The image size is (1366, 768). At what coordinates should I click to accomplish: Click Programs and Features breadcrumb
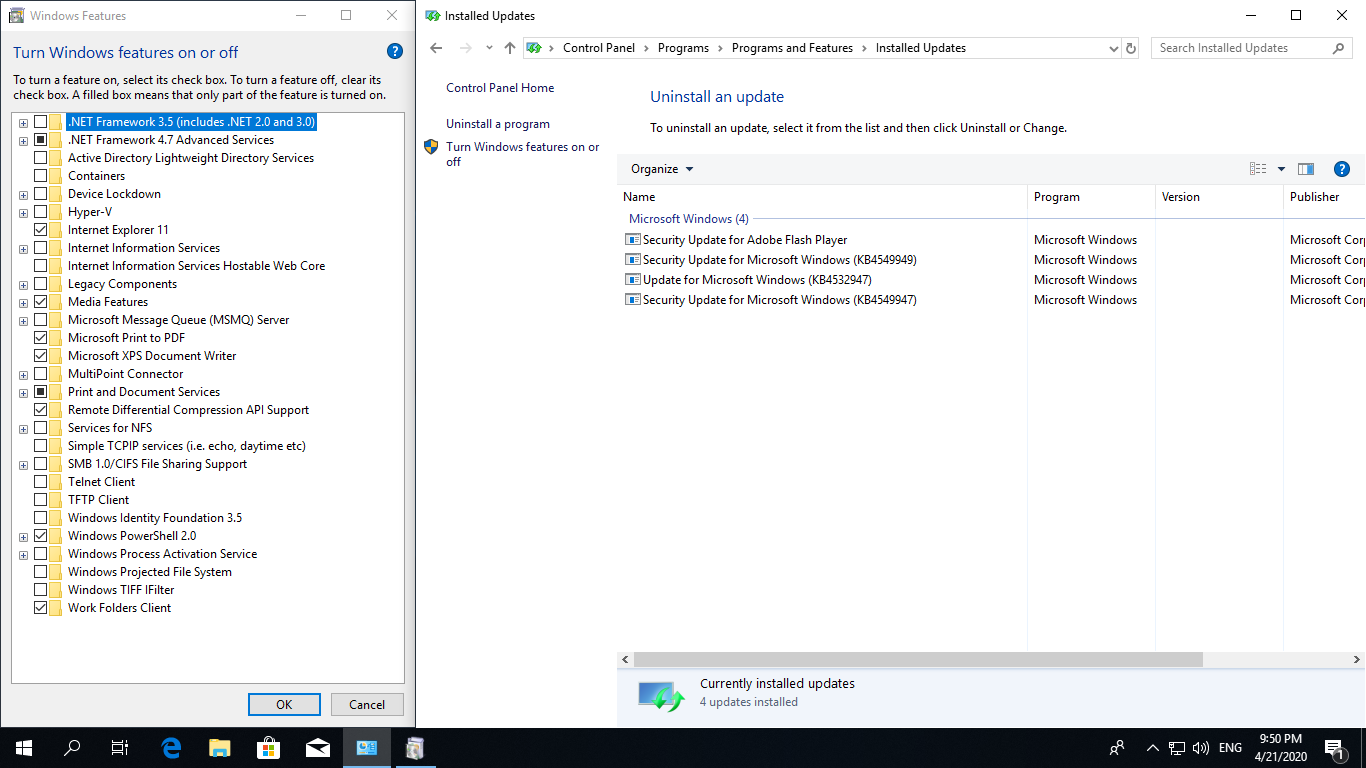[792, 48]
